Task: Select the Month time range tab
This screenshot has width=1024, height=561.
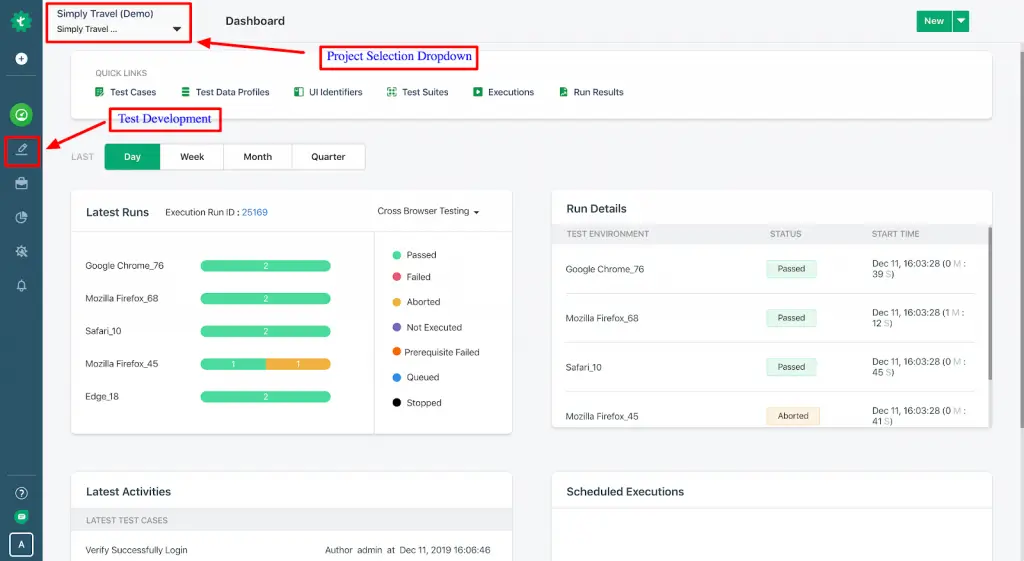Action: tap(257, 157)
